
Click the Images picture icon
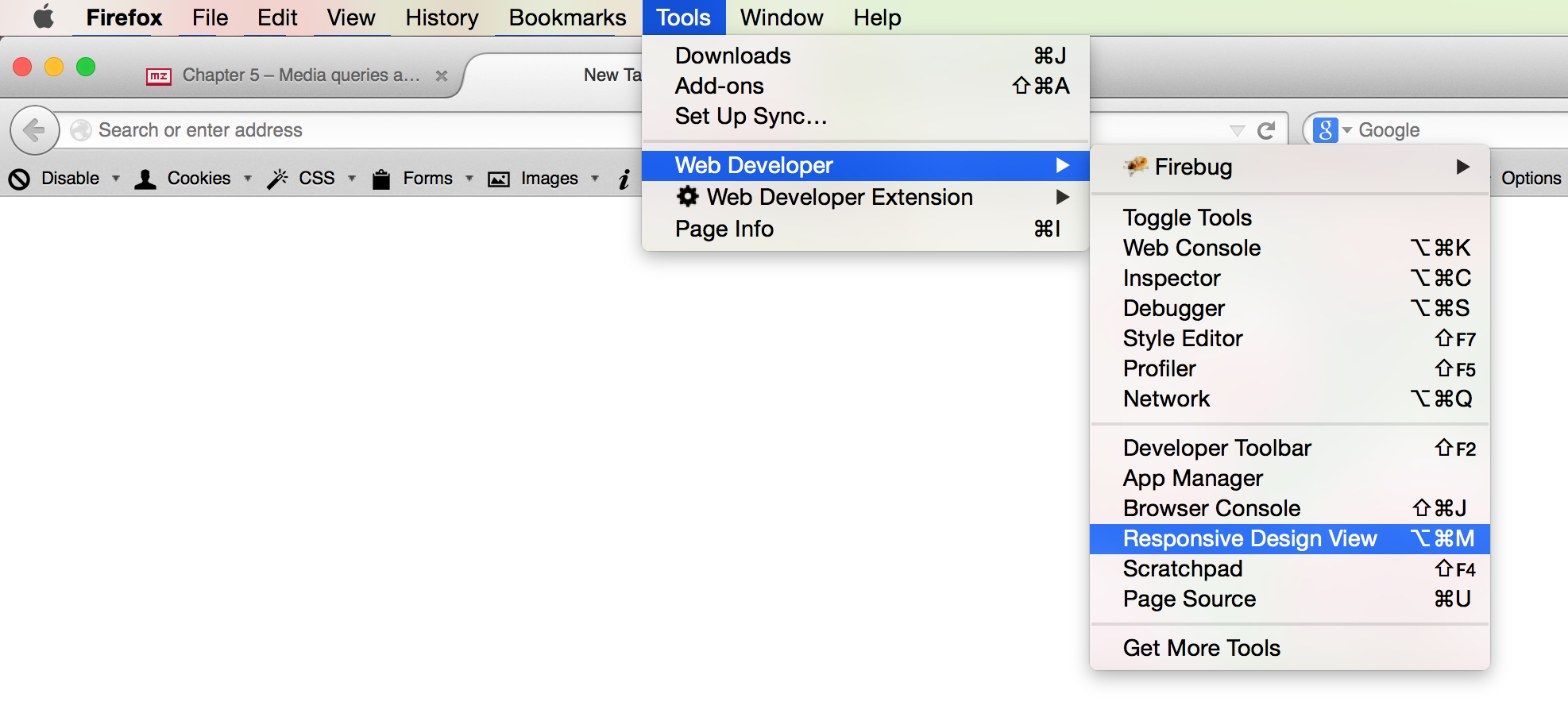coord(499,178)
